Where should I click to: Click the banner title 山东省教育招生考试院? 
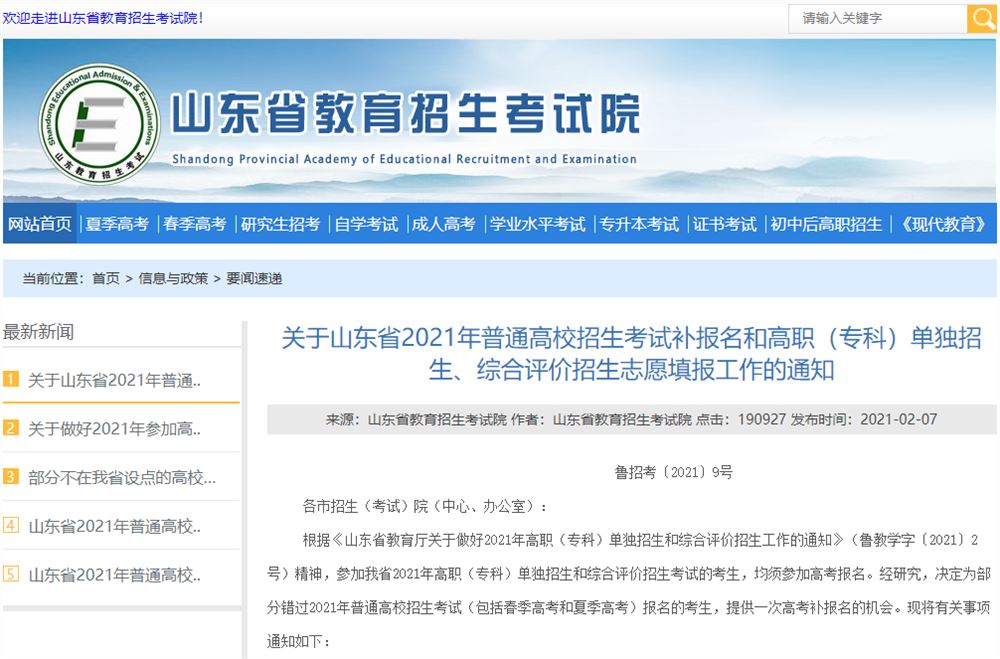tap(406, 114)
